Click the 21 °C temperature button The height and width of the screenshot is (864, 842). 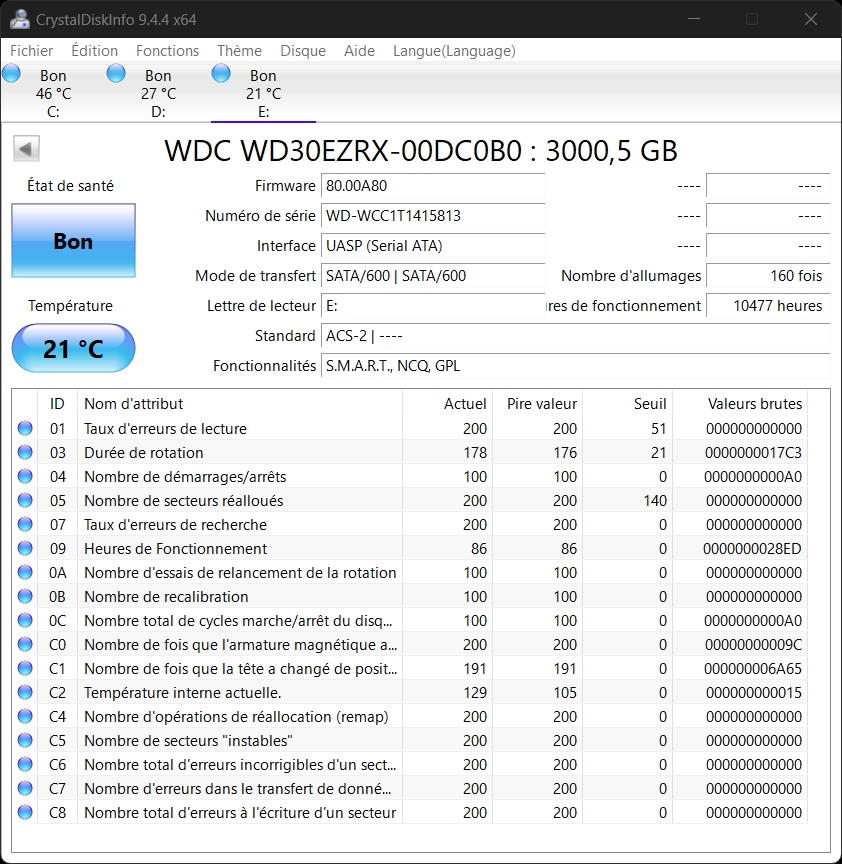(x=73, y=349)
